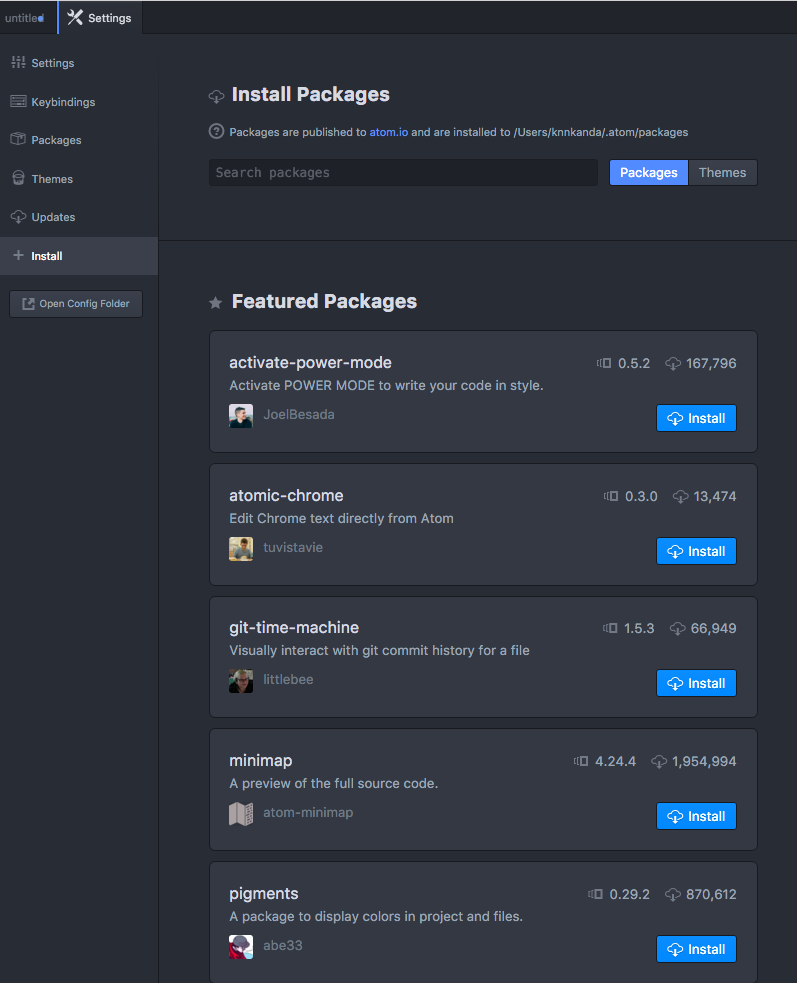Click JoelBesada author avatar

pos(241,416)
